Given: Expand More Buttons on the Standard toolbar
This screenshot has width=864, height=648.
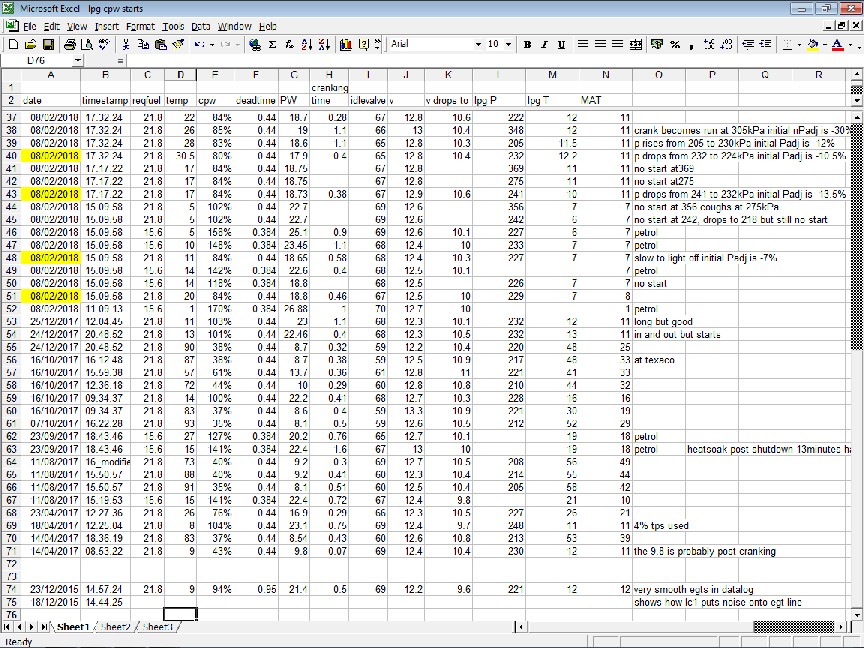Looking at the screenshot, I should pyautogui.click(x=377, y=45).
